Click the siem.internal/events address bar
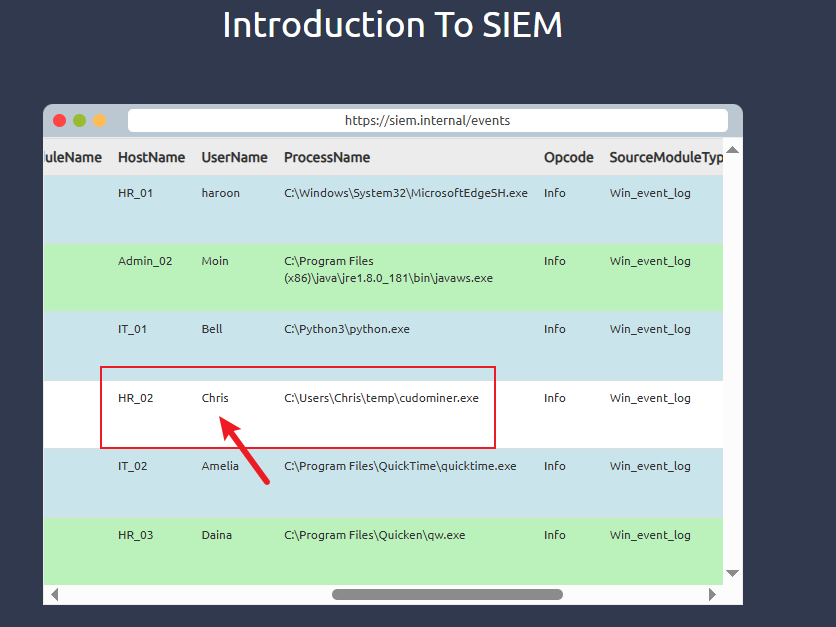Screen dimensions: 836x627 [x=428, y=120]
